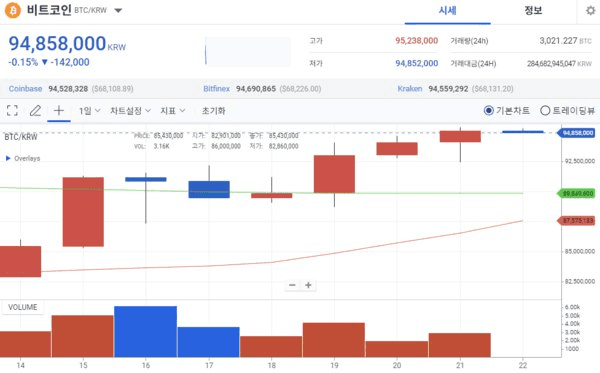Click the current price 94,858,000

(x=57, y=43)
